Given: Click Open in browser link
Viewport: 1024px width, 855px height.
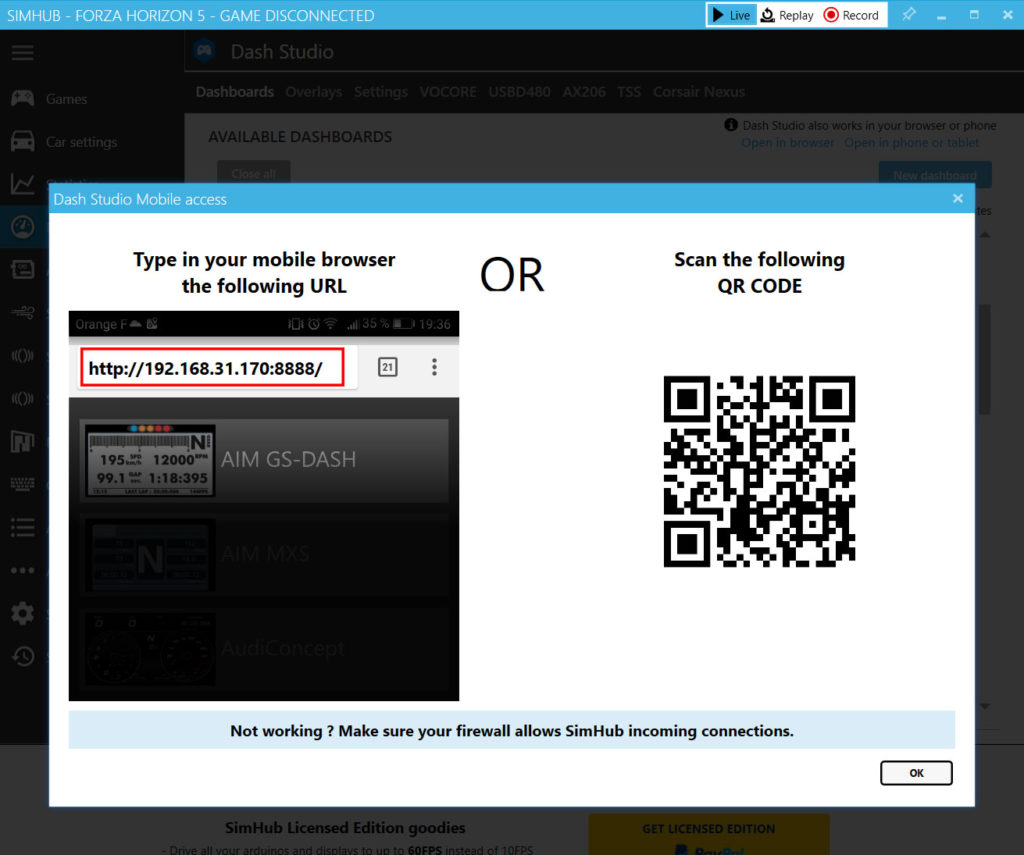Looking at the screenshot, I should (x=788, y=142).
